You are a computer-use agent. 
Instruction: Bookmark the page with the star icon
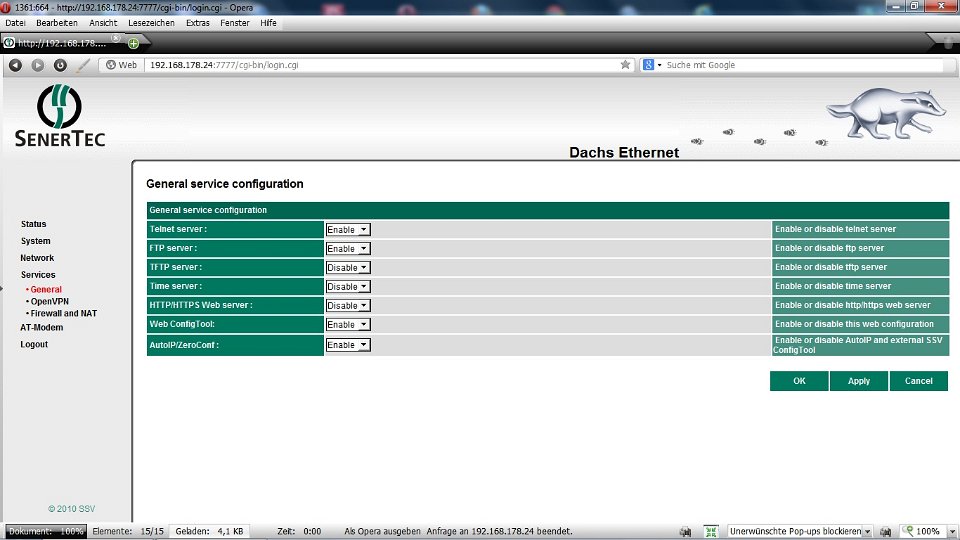626,65
